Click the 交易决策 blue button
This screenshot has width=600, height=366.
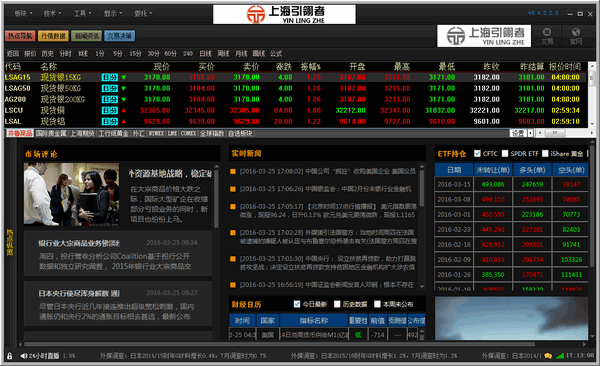point(119,36)
